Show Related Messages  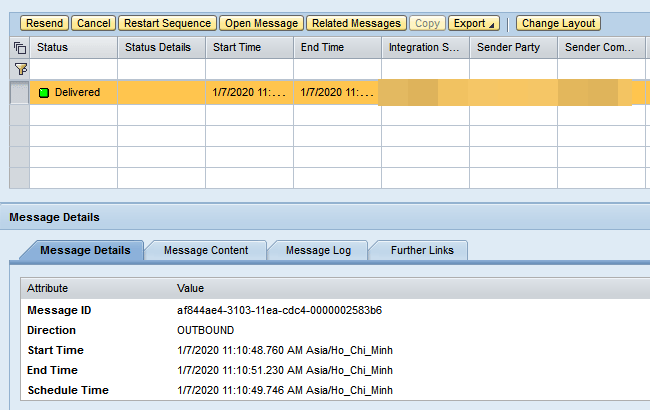355,23
